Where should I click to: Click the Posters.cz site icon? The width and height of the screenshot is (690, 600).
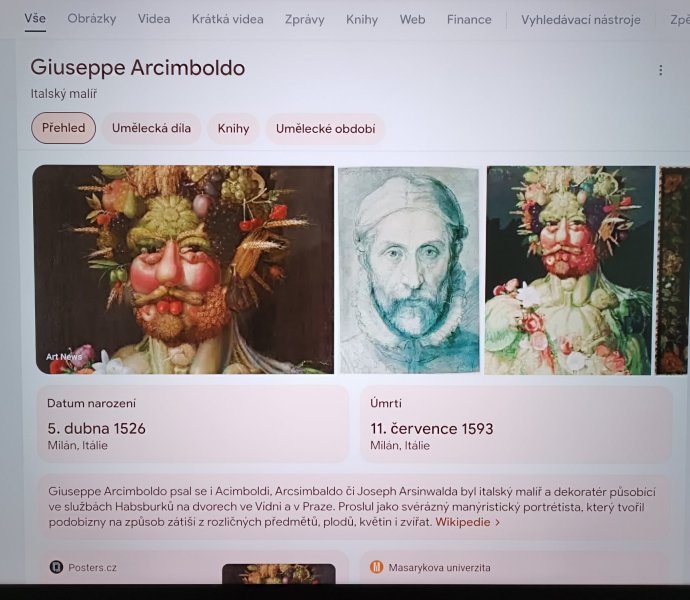click(56, 567)
